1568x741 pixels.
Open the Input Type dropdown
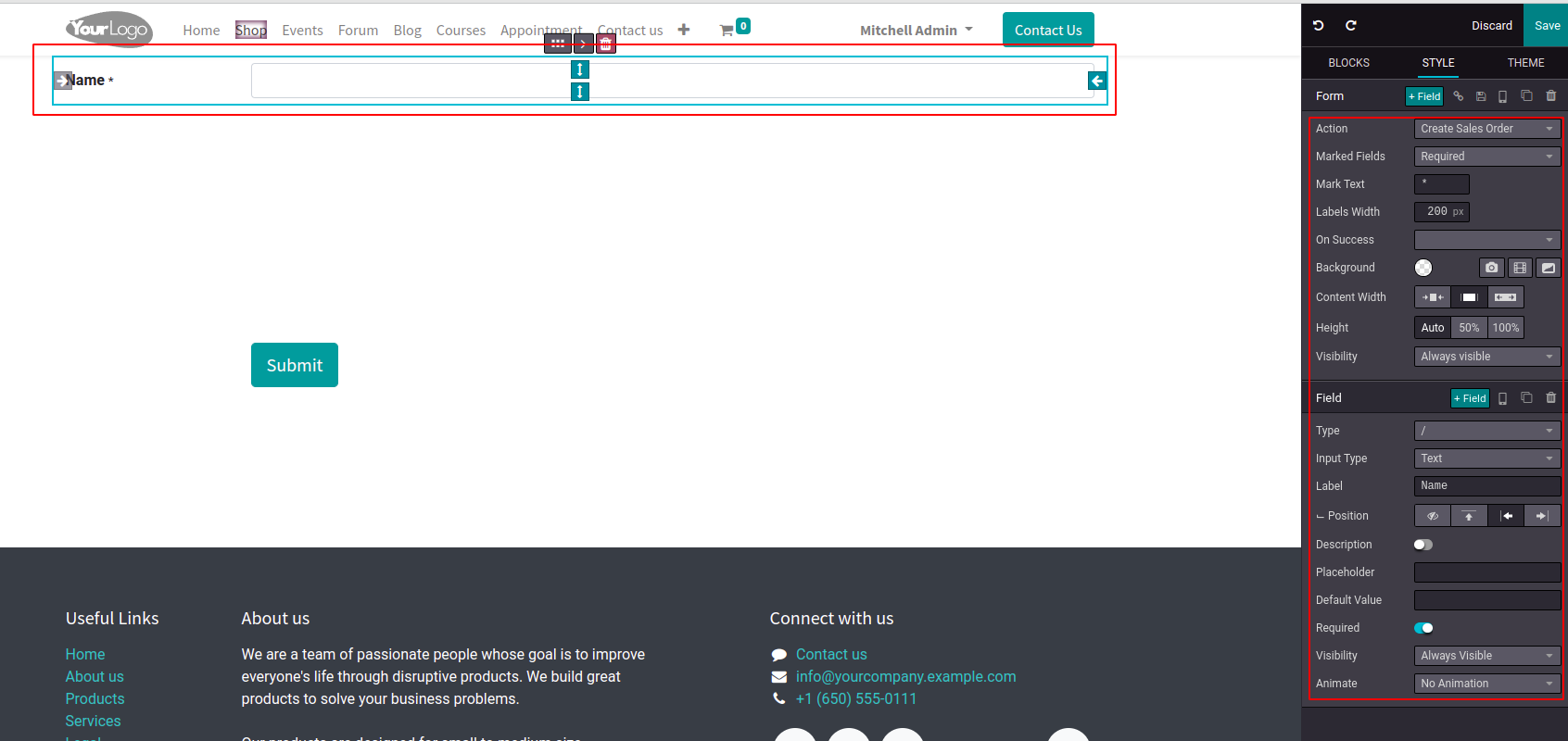coord(1487,458)
